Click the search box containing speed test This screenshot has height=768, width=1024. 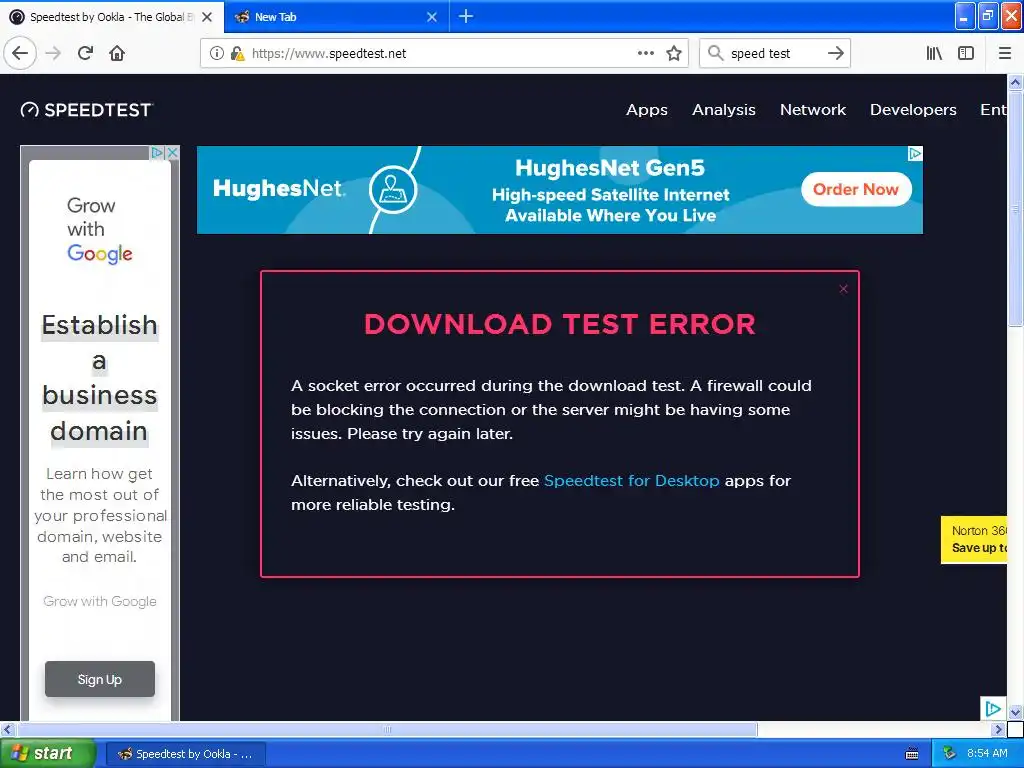pyautogui.click(x=774, y=53)
